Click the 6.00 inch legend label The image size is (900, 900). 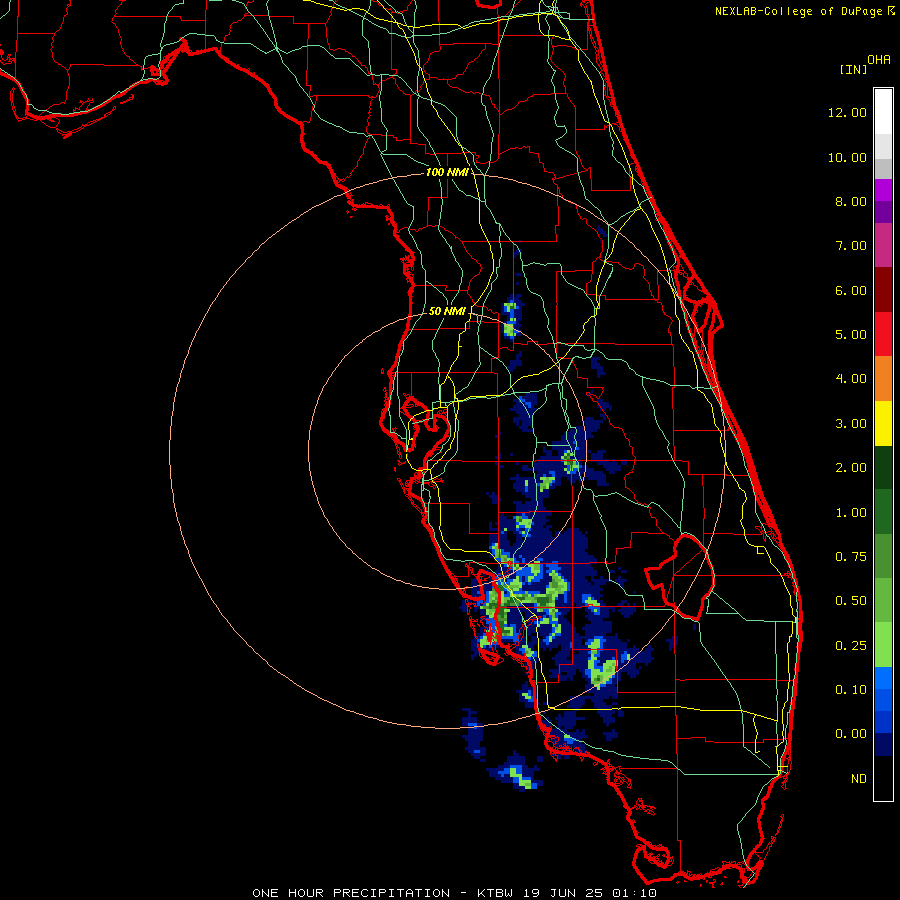click(x=850, y=290)
